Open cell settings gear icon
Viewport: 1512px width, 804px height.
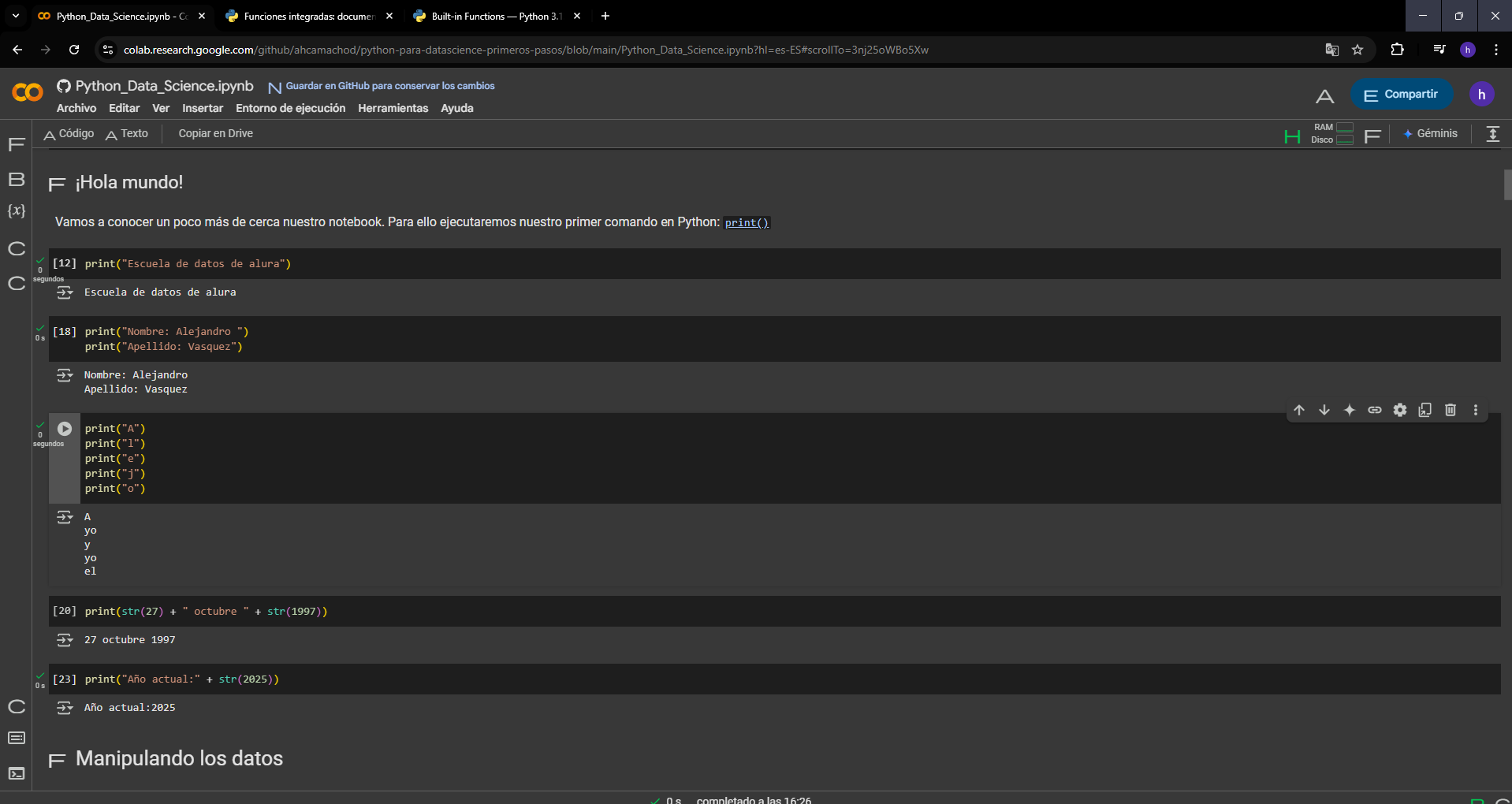tap(1400, 410)
